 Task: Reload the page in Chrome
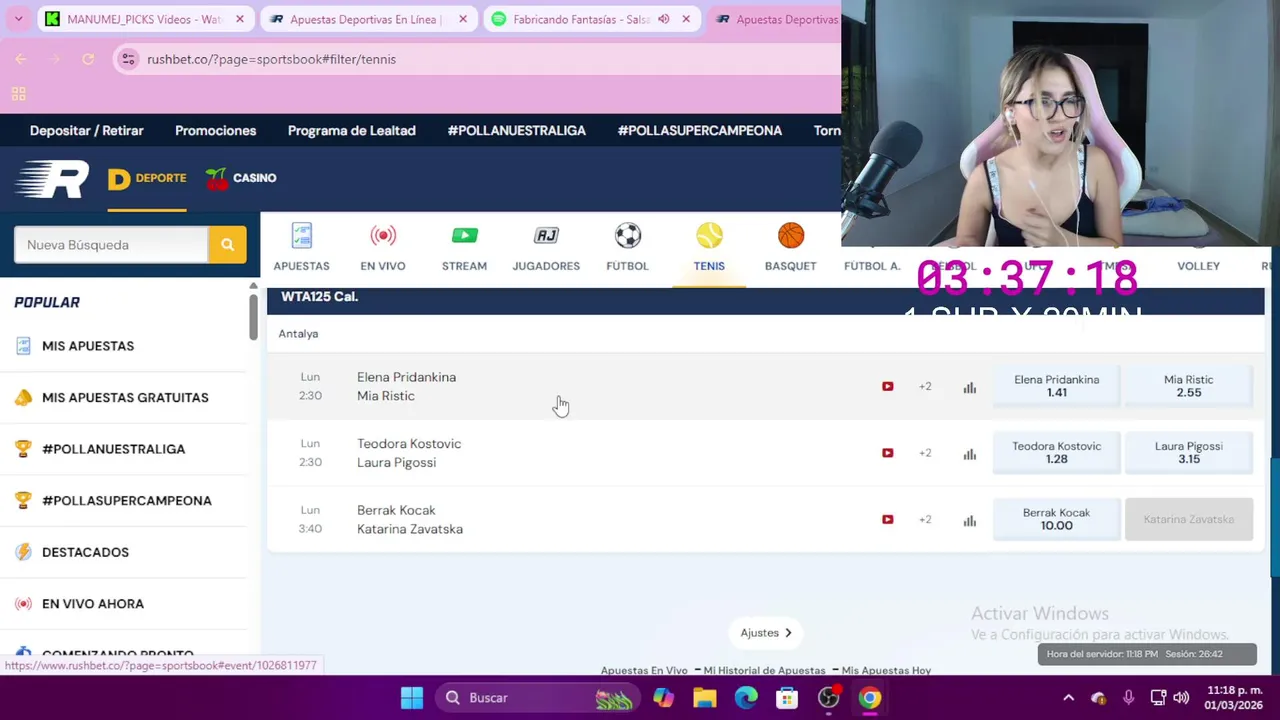[x=88, y=59]
